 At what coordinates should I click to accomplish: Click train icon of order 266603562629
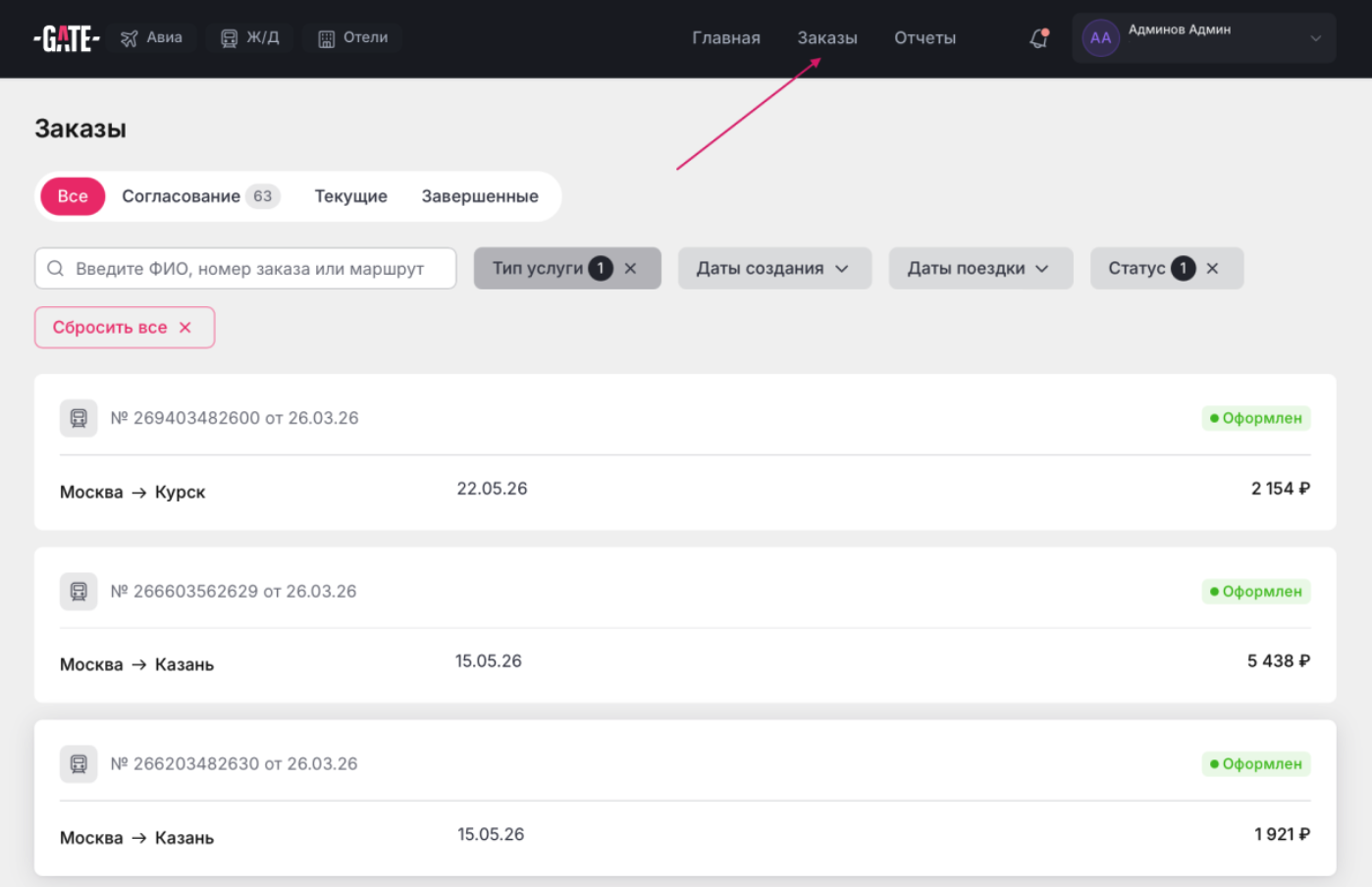pyautogui.click(x=79, y=592)
